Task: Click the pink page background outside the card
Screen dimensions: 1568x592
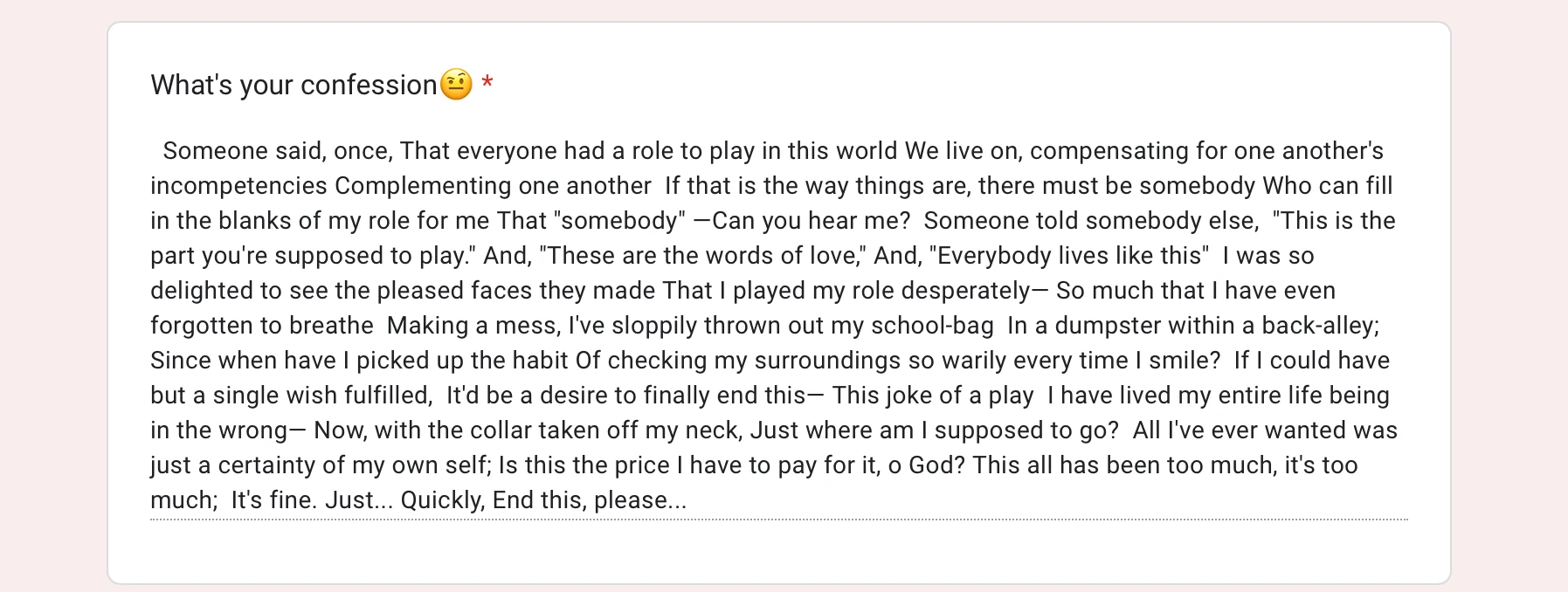Action: click(x=52, y=297)
